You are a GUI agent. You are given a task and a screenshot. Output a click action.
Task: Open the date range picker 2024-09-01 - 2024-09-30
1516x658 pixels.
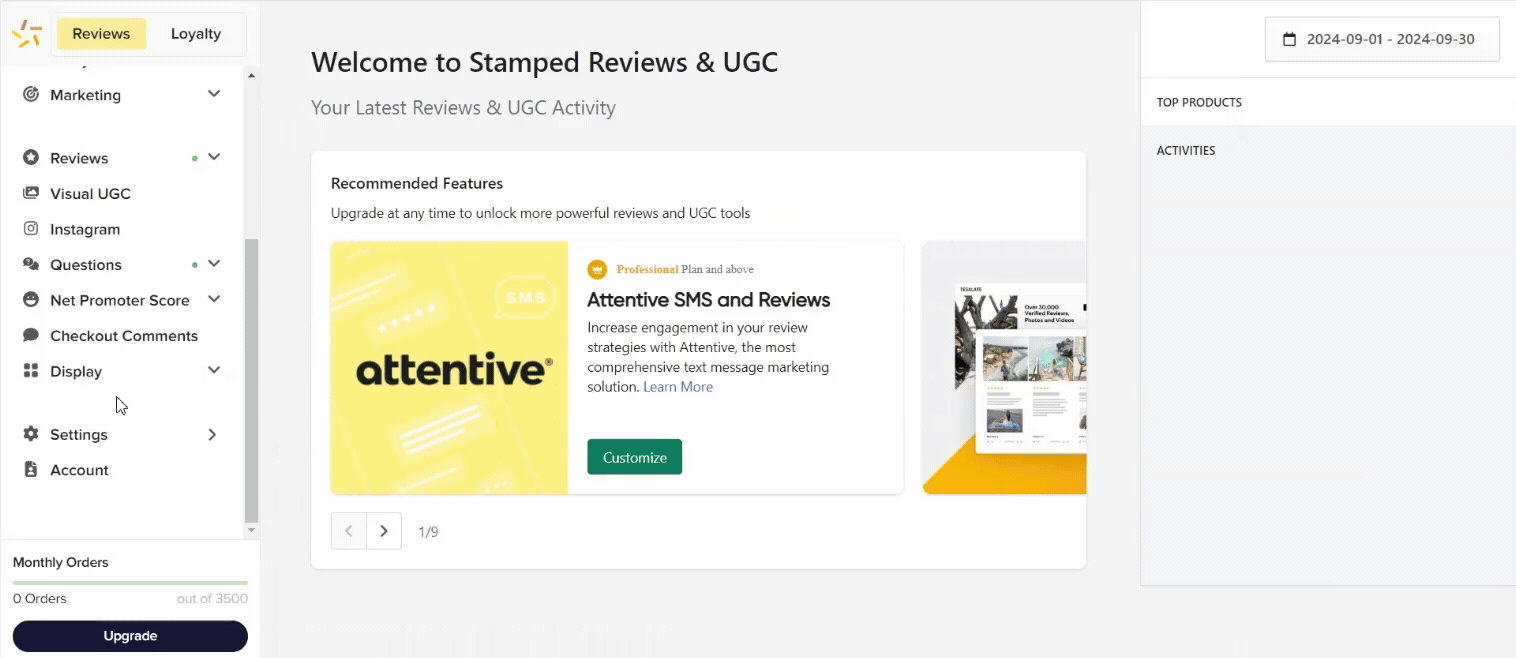[x=1382, y=40]
